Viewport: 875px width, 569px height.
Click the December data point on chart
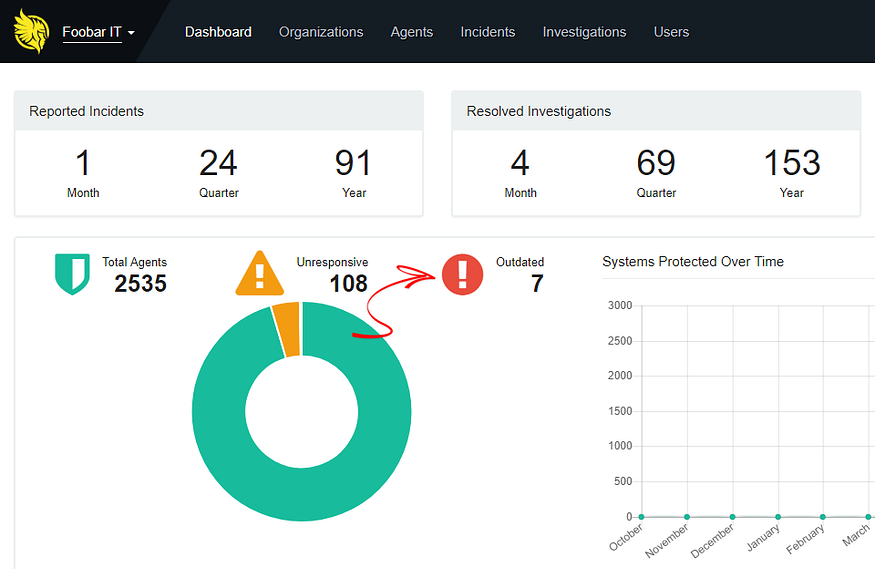click(x=733, y=517)
